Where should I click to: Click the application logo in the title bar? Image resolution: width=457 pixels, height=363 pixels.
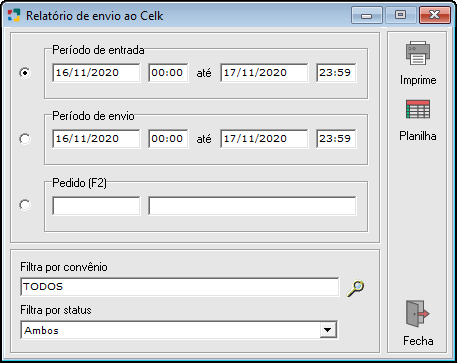(14, 15)
